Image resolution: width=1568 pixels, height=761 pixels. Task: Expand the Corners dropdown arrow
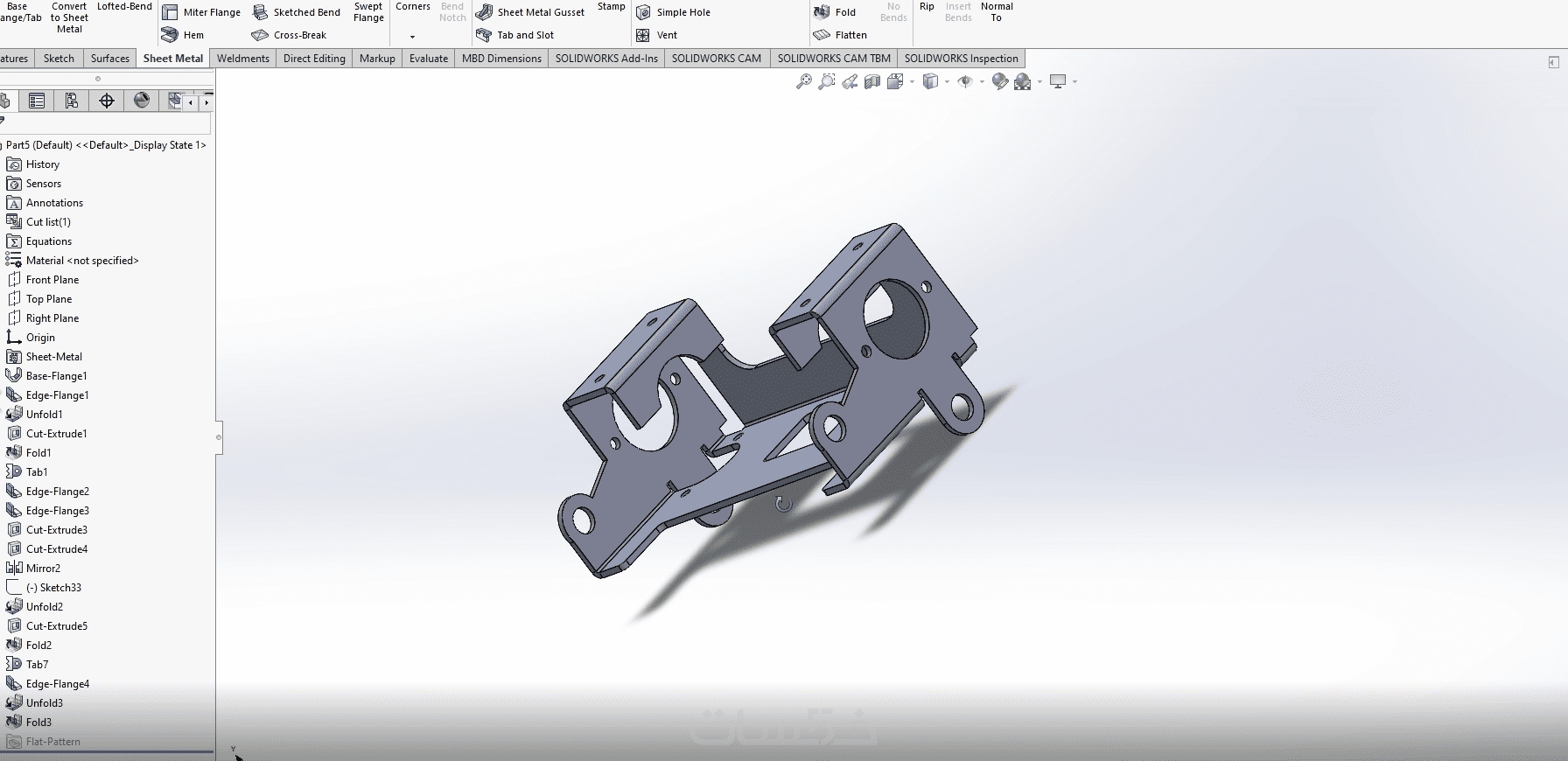pos(412,37)
